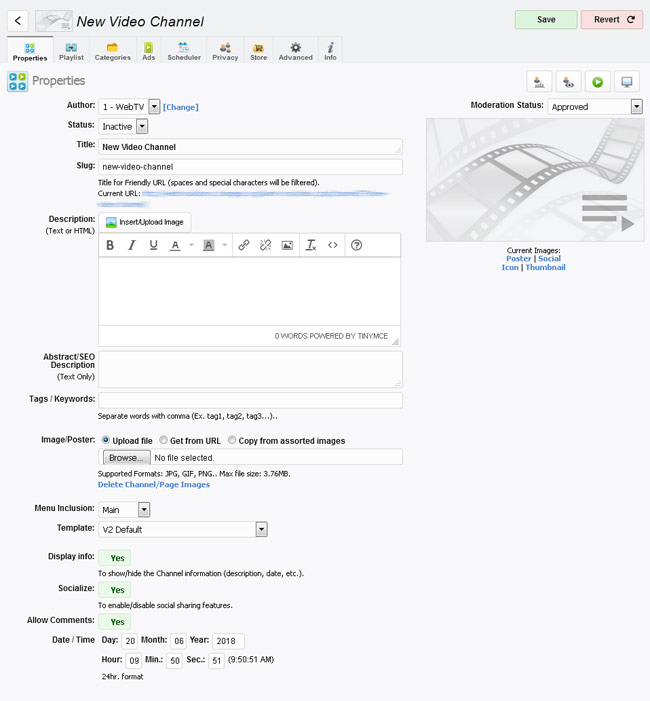Click the second icon button left of play

point(568,82)
